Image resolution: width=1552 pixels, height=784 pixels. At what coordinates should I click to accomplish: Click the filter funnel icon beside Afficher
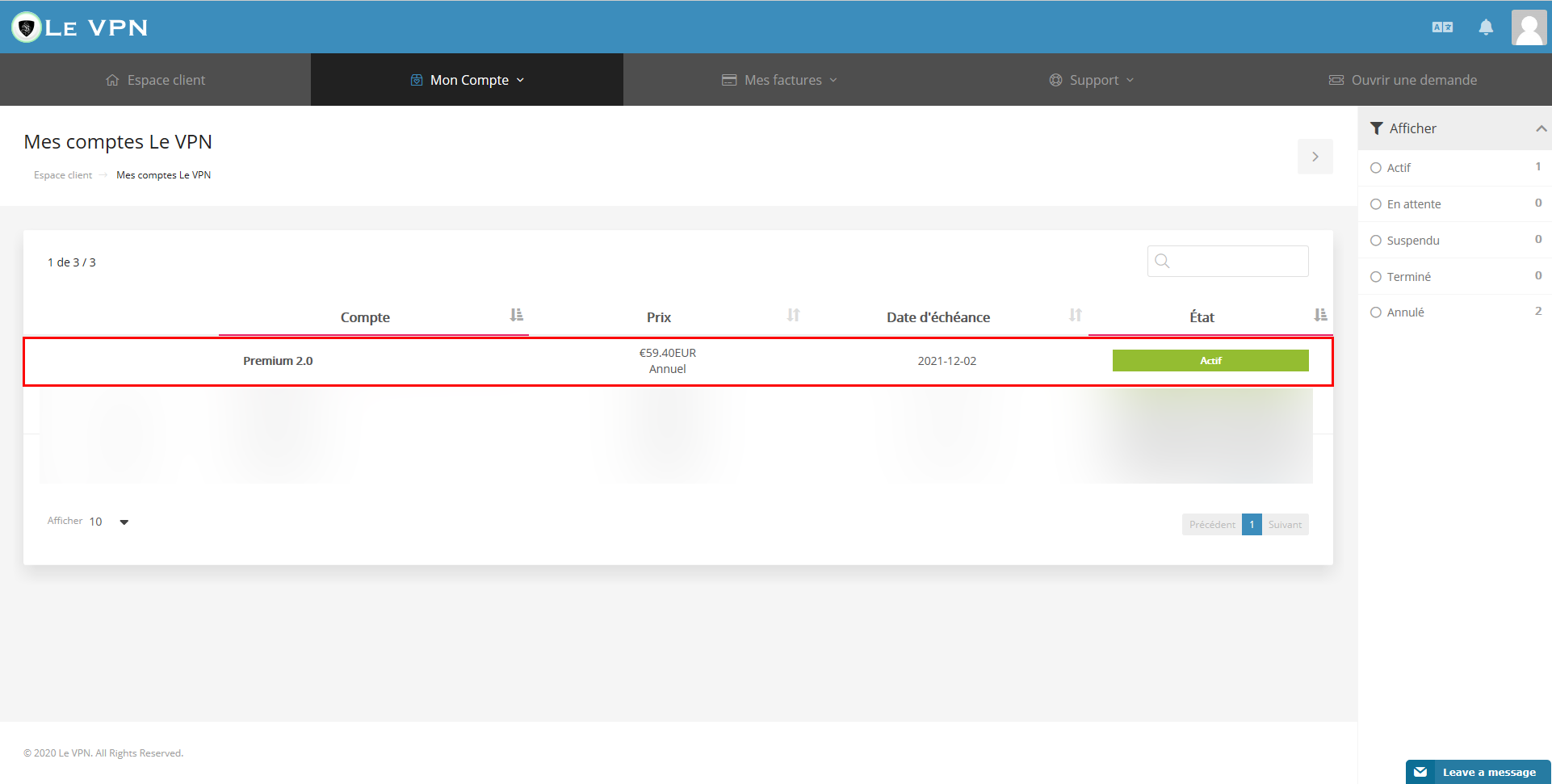1377,128
